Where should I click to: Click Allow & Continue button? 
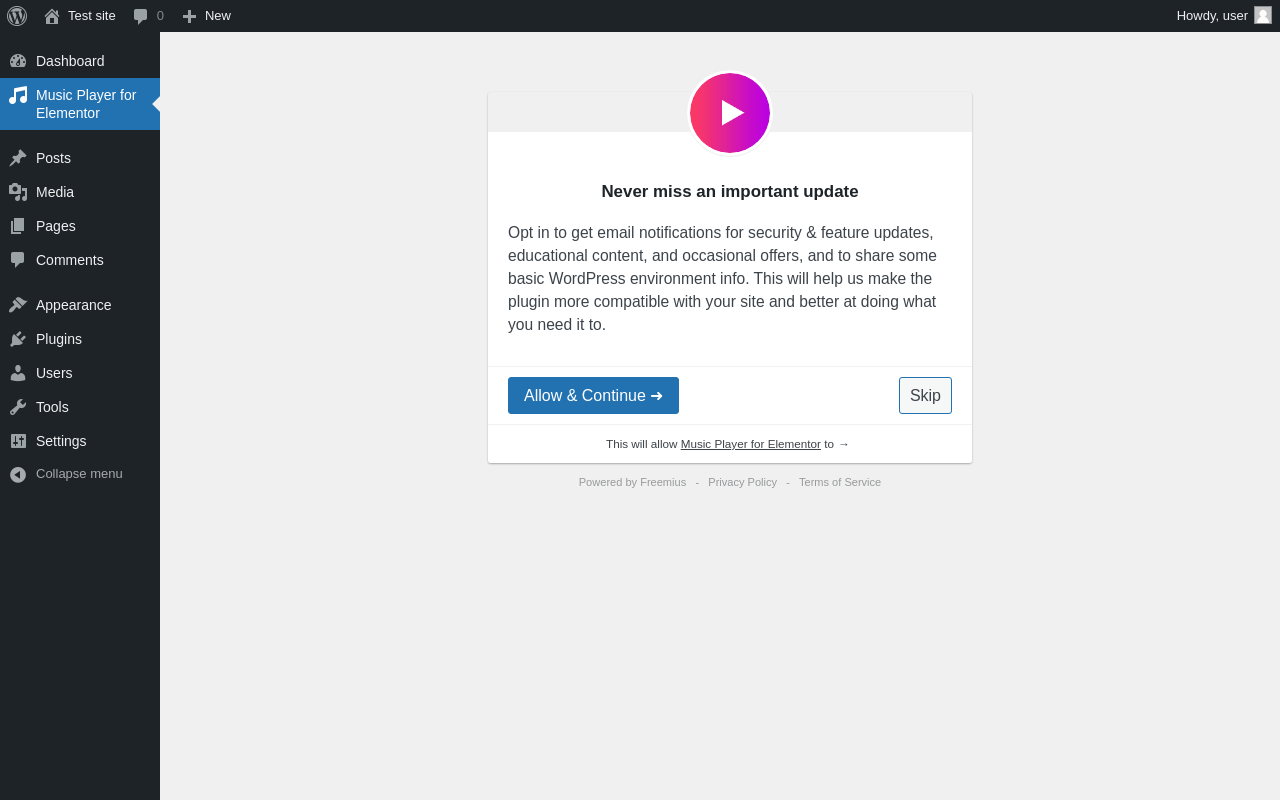[593, 395]
